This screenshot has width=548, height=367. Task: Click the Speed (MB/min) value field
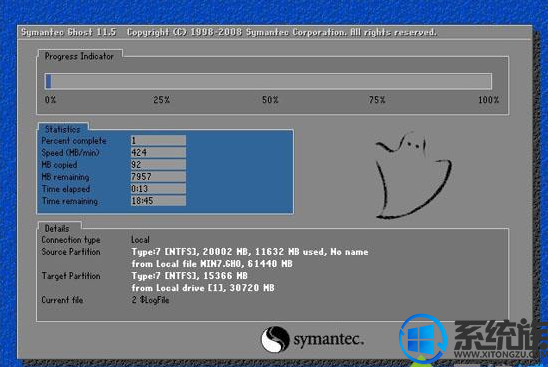click(x=158, y=152)
